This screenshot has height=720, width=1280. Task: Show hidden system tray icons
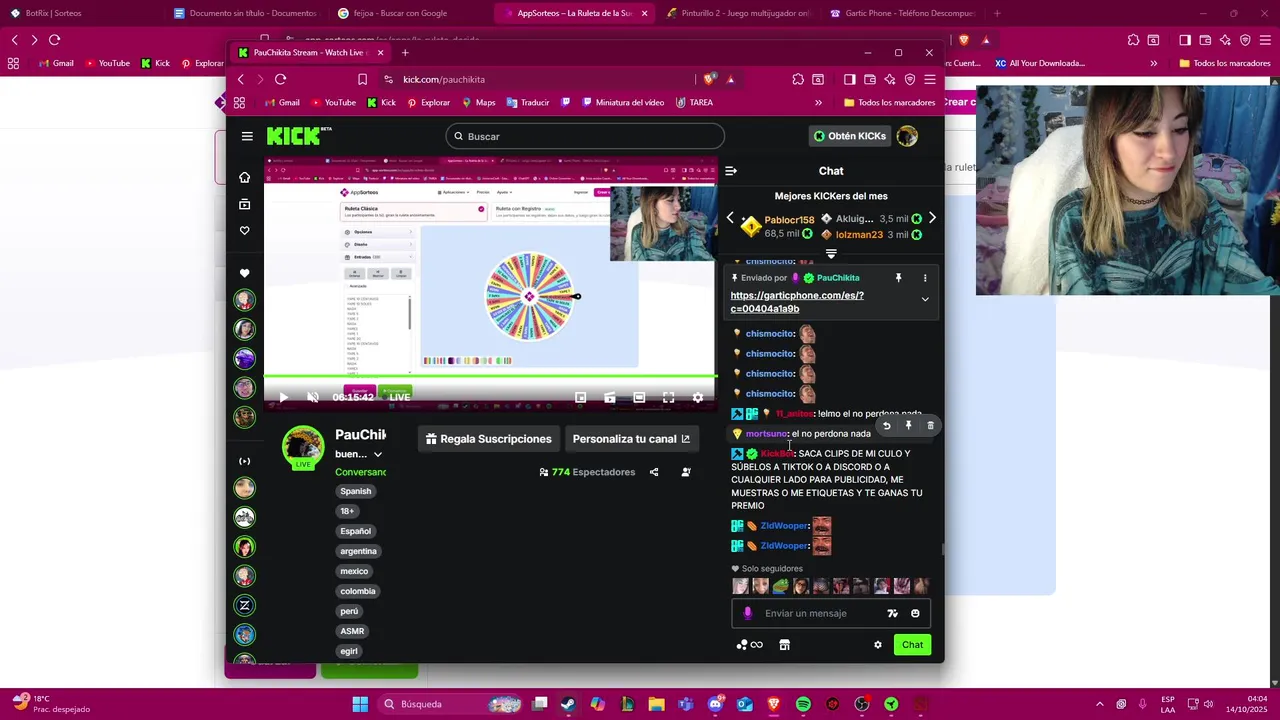point(1099,704)
